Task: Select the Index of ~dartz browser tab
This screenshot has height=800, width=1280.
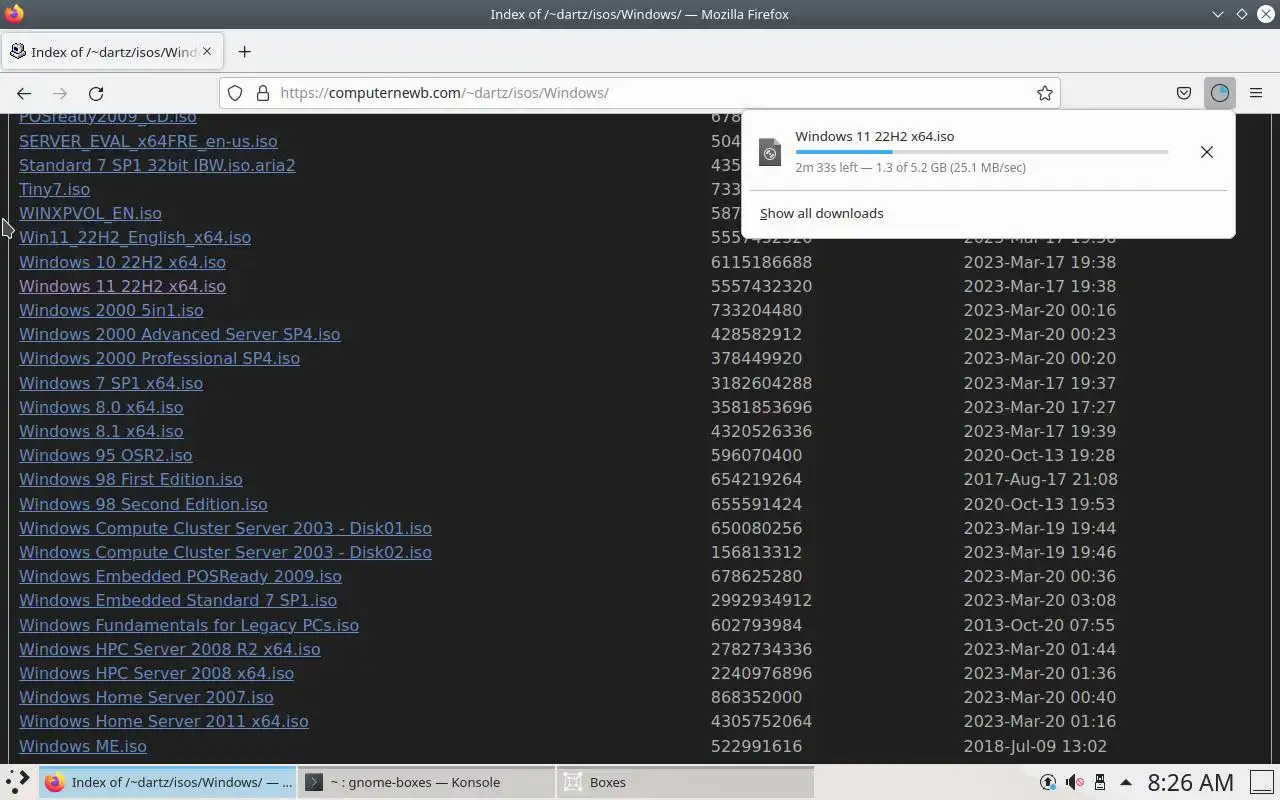Action: (x=112, y=52)
